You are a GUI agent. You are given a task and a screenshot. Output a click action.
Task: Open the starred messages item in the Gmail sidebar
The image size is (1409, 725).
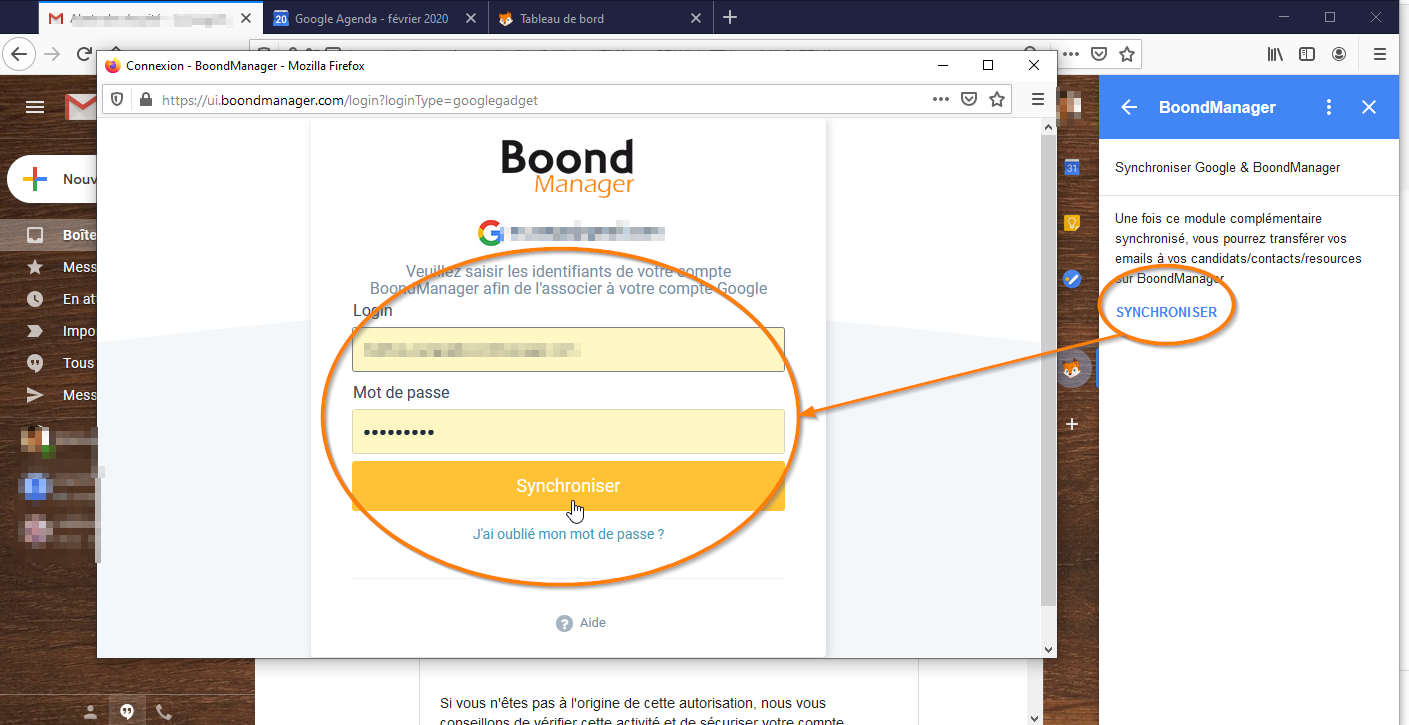point(50,267)
